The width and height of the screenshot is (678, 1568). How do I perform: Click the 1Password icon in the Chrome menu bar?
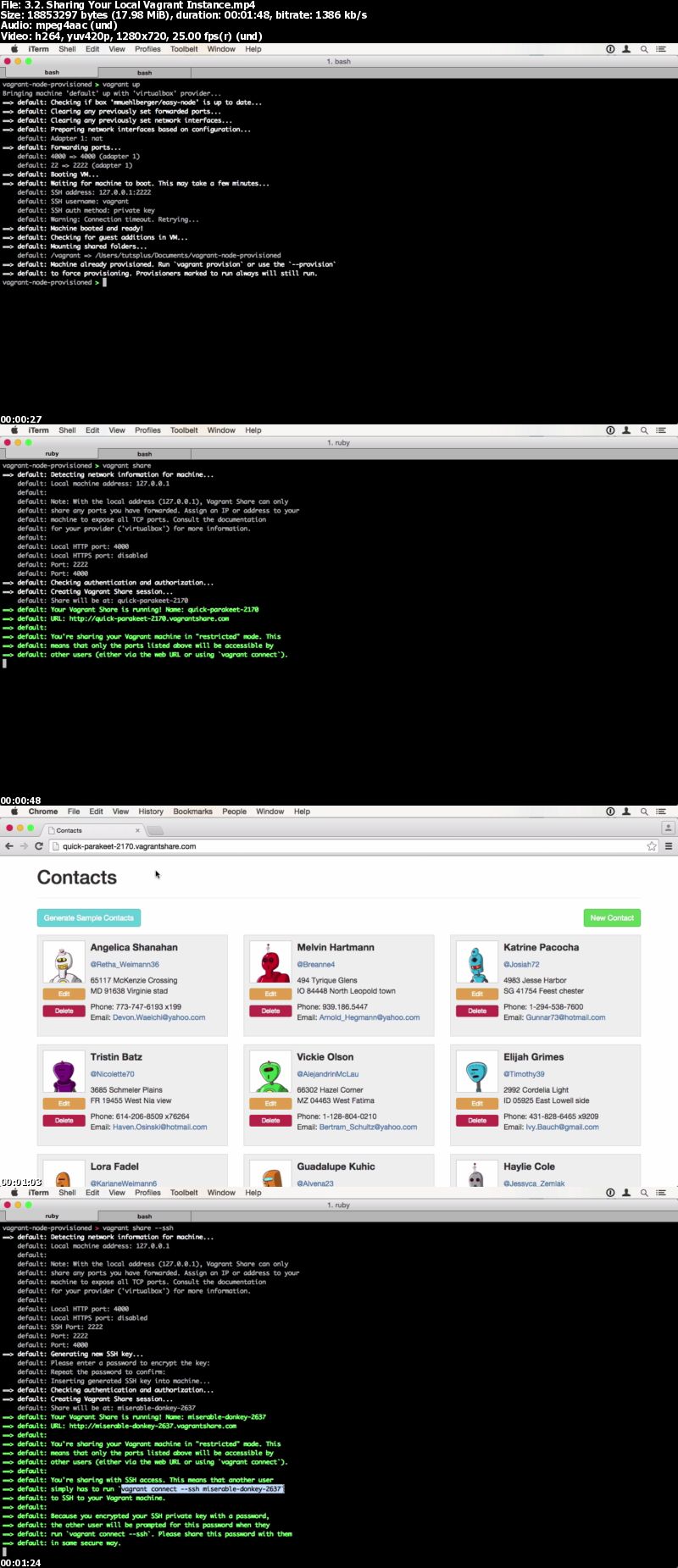(x=610, y=812)
